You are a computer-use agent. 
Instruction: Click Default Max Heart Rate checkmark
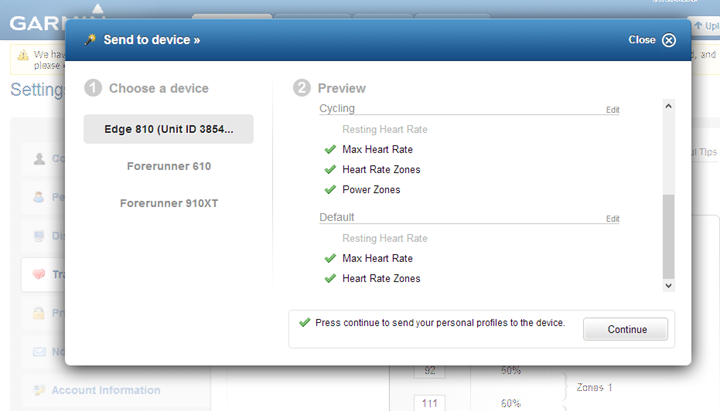pyautogui.click(x=330, y=258)
